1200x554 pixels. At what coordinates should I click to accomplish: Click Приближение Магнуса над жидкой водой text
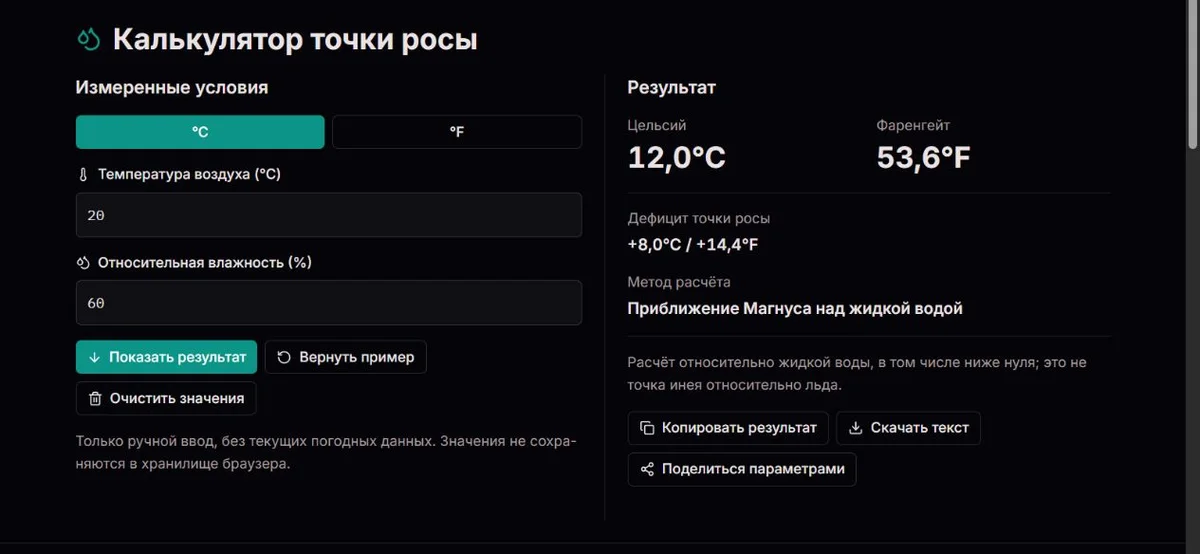(795, 309)
